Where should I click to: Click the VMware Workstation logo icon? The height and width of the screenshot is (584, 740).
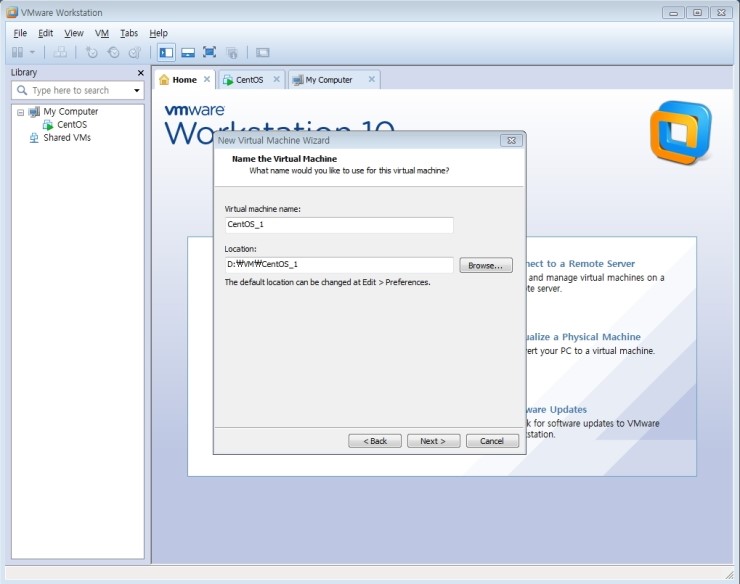pyautogui.click(x=681, y=132)
